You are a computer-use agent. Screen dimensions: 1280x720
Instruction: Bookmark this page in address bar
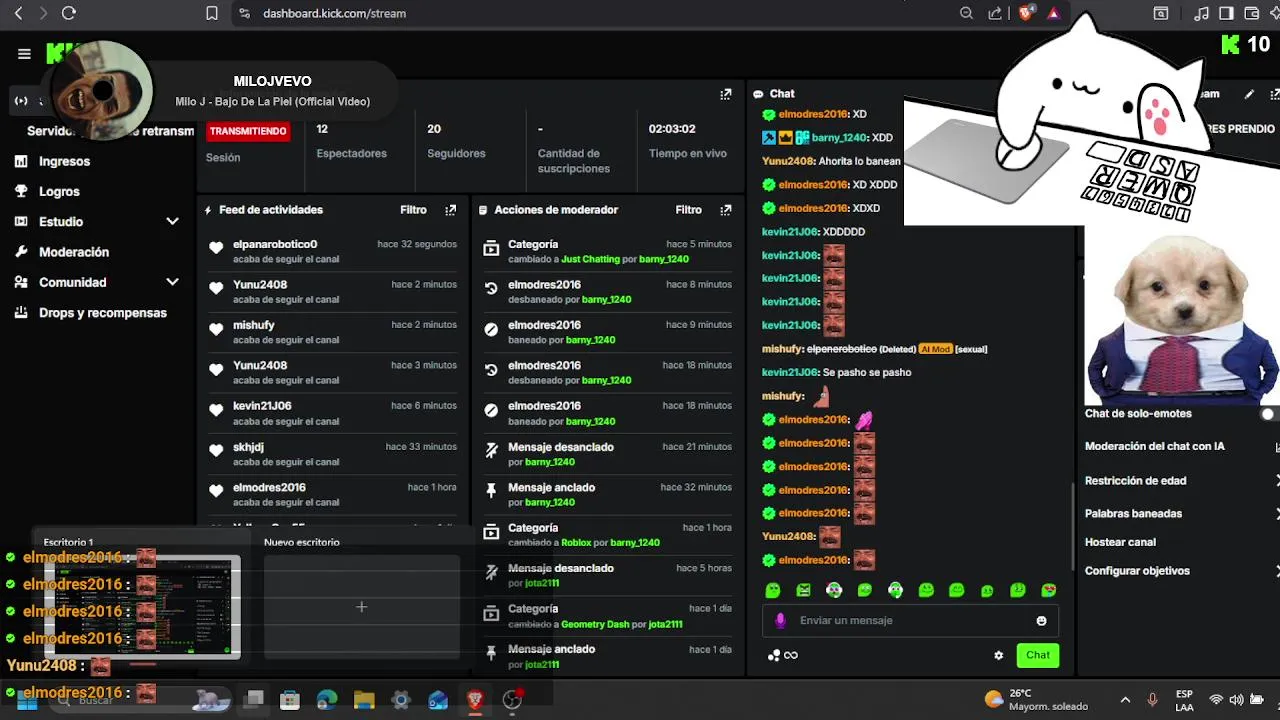212,13
